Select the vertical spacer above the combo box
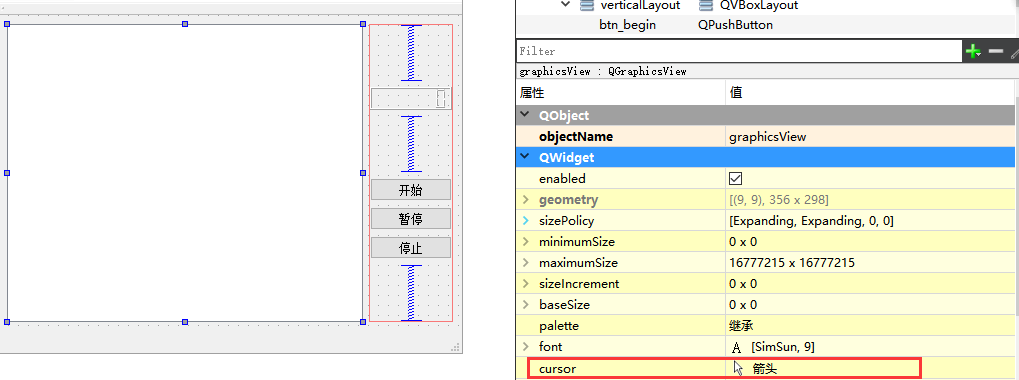This screenshot has width=1019, height=380. (x=411, y=53)
